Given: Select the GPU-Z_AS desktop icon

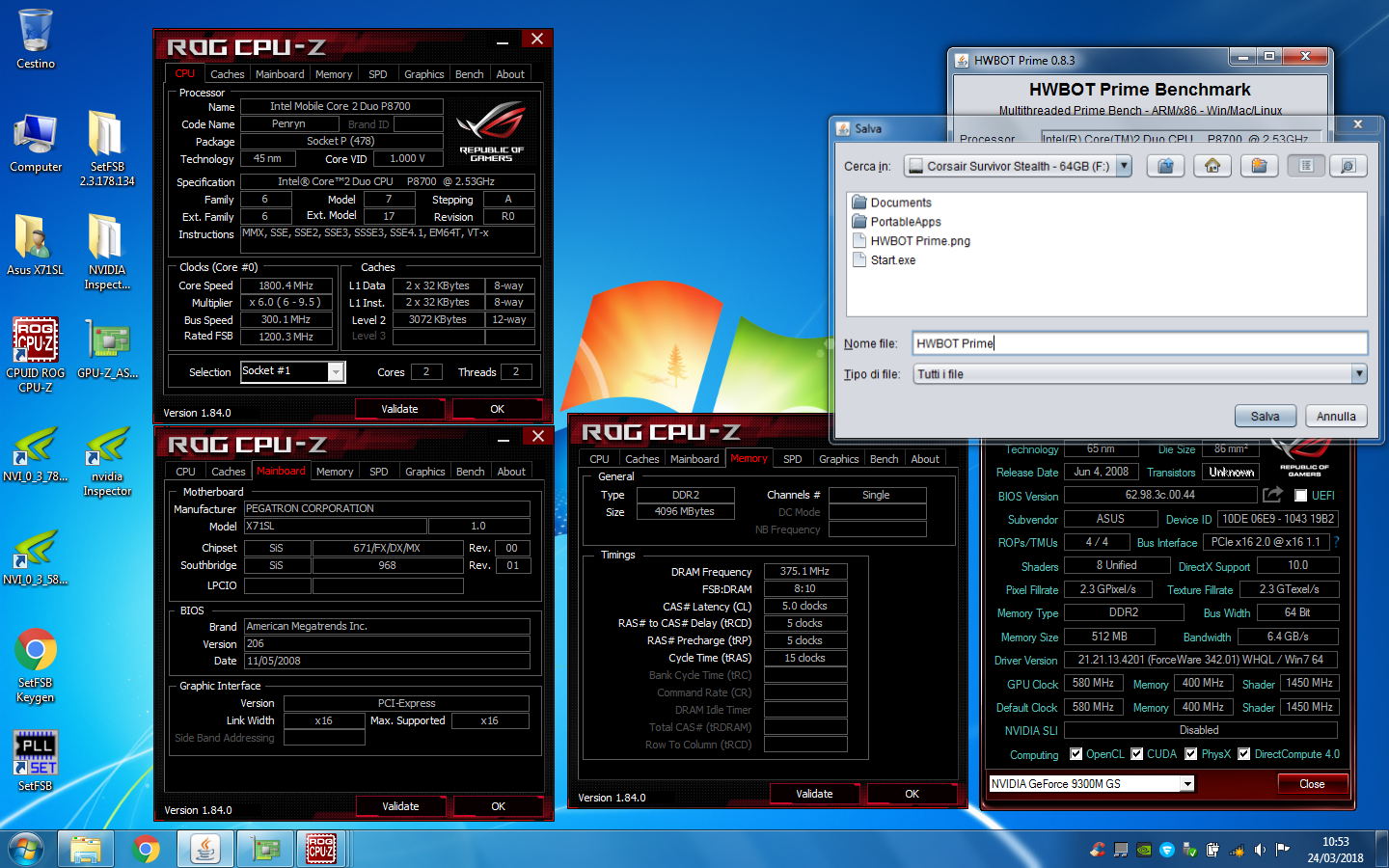Looking at the screenshot, I should coord(107,348).
